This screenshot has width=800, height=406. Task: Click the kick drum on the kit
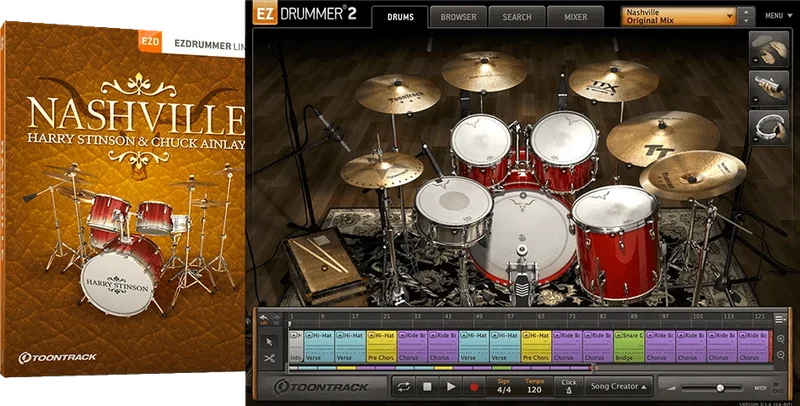520,235
